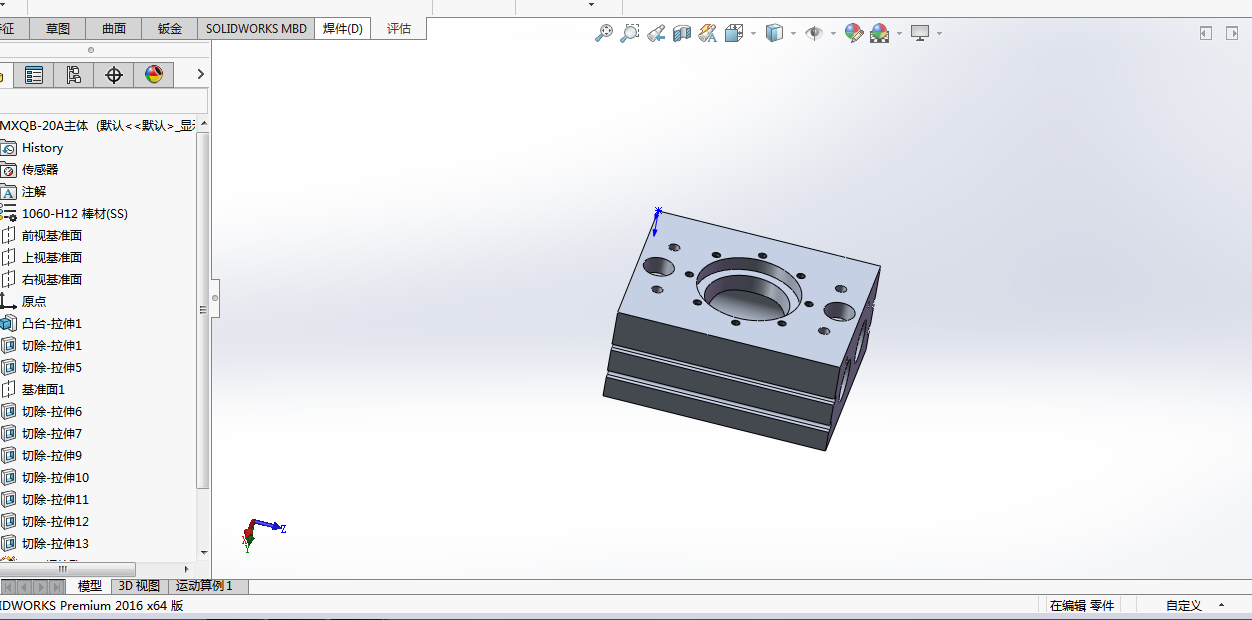The height and width of the screenshot is (620, 1252).
Task: Click the 切除-拉伸7 feature icon
Action: 9,434
